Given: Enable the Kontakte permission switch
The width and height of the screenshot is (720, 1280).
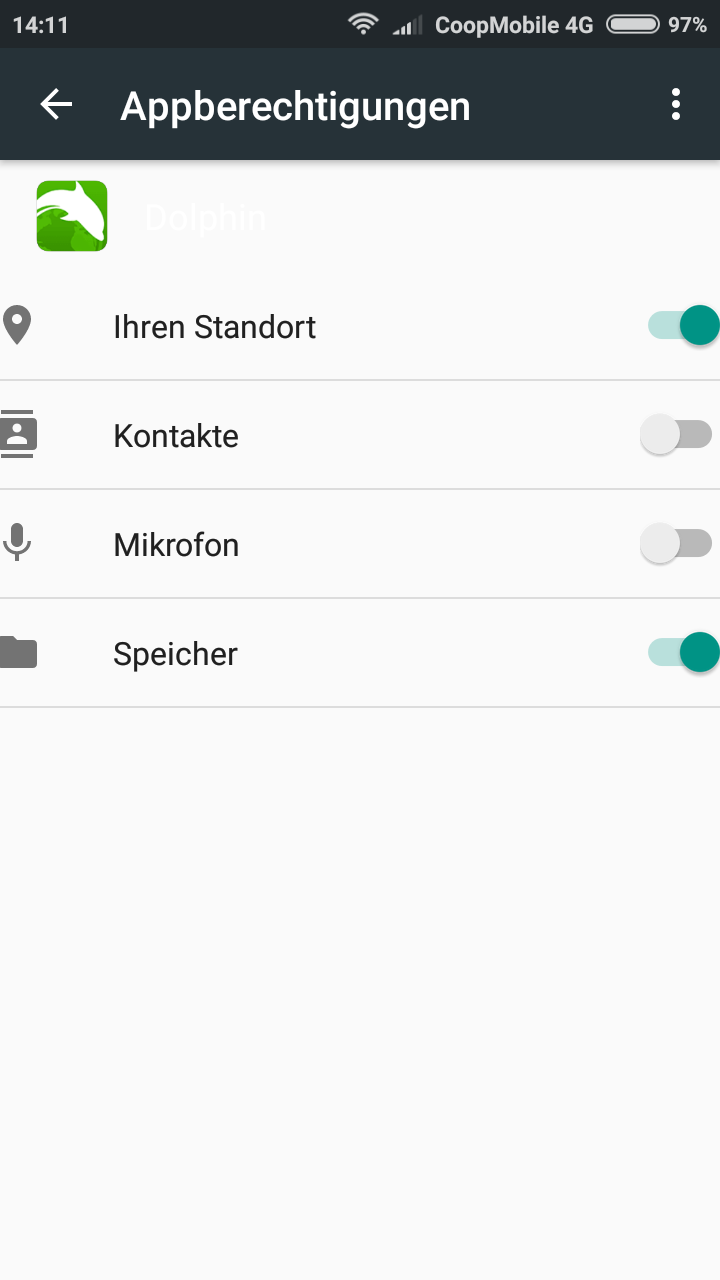Looking at the screenshot, I should pos(676,435).
